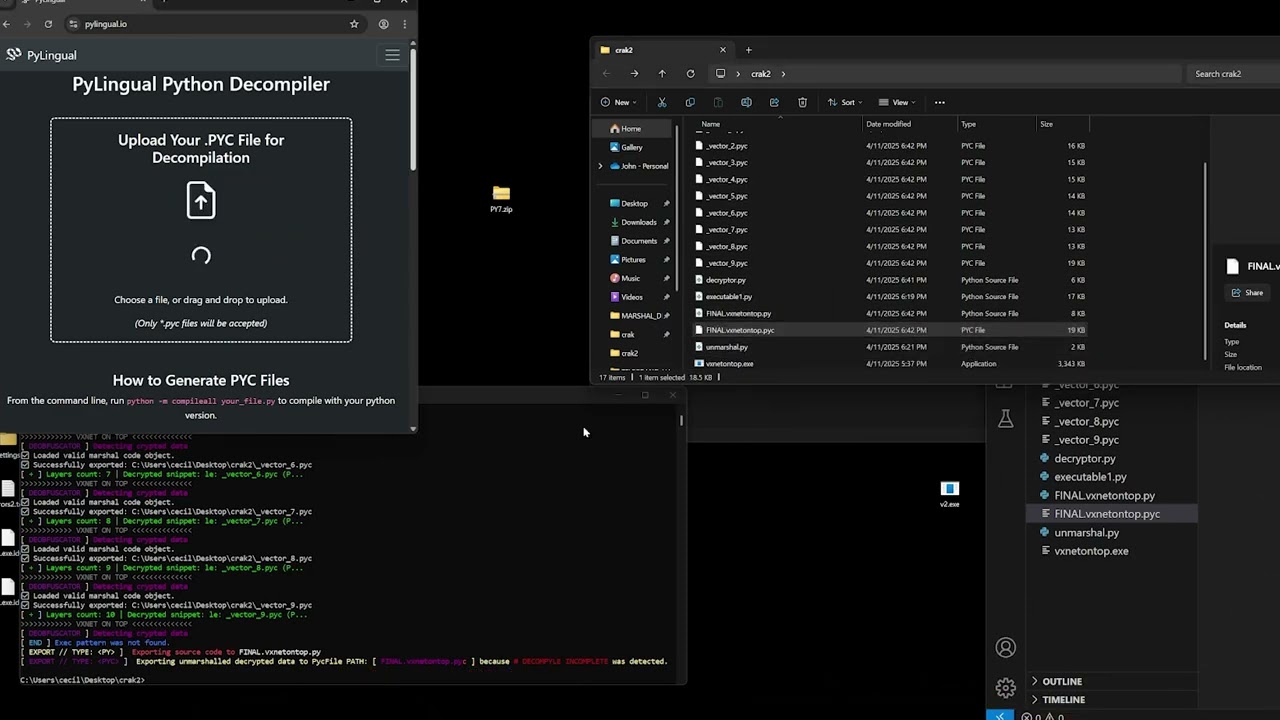Open Desktop in Explorer quick access

click(634, 204)
